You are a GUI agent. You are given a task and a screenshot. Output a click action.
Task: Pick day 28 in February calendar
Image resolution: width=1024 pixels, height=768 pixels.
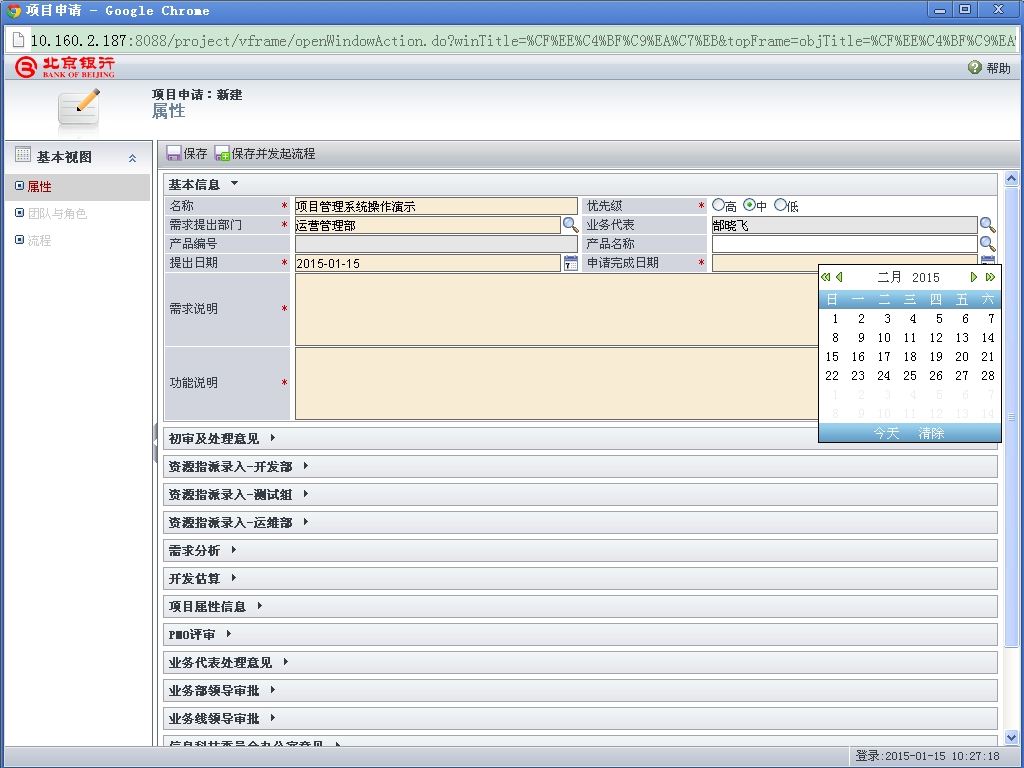pyautogui.click(x=987, y=376)
